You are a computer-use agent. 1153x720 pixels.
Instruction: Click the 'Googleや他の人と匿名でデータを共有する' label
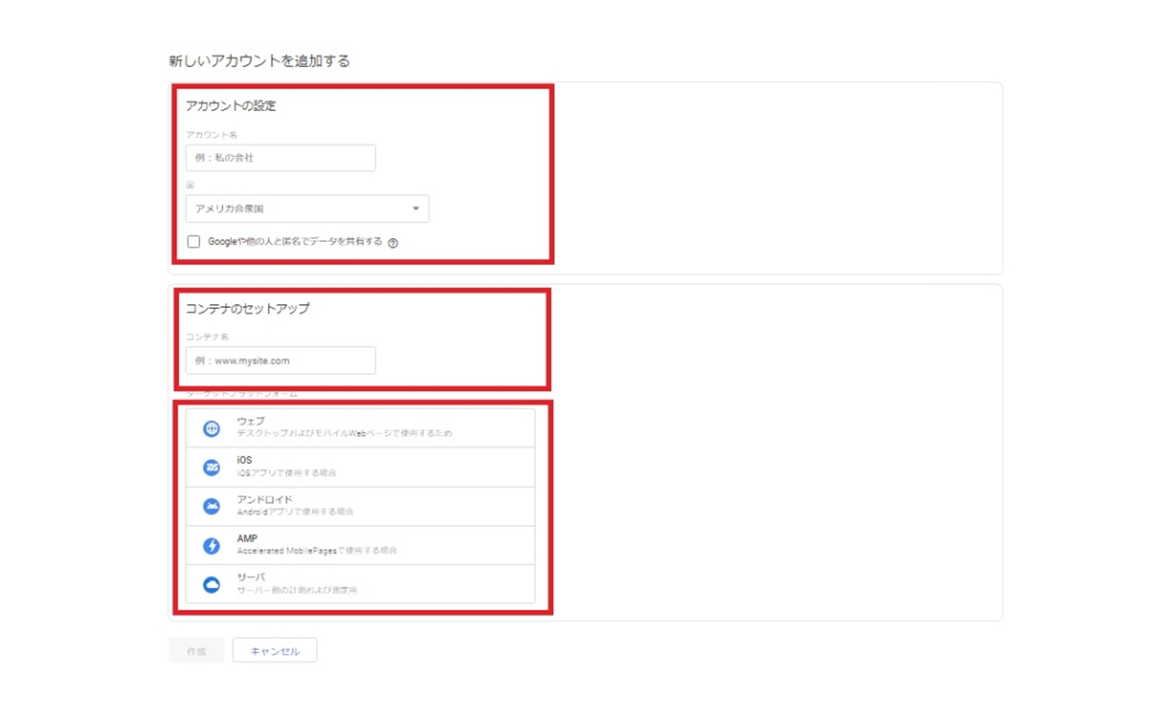[294, 241]
